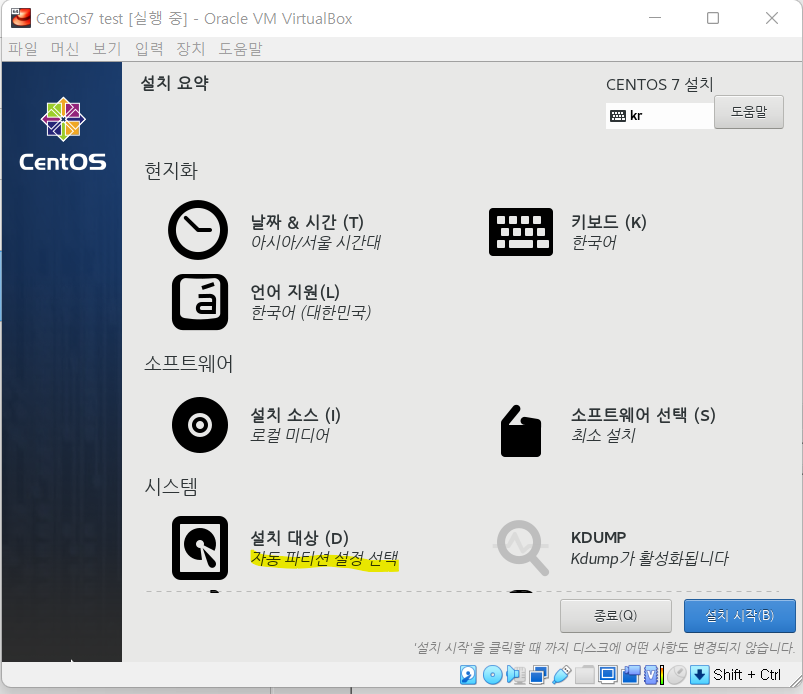Image resolution: width=803 pixels, height=694 pixels.
Task: Open 언어 지원(L) settings
Action: tap(295, 292)
